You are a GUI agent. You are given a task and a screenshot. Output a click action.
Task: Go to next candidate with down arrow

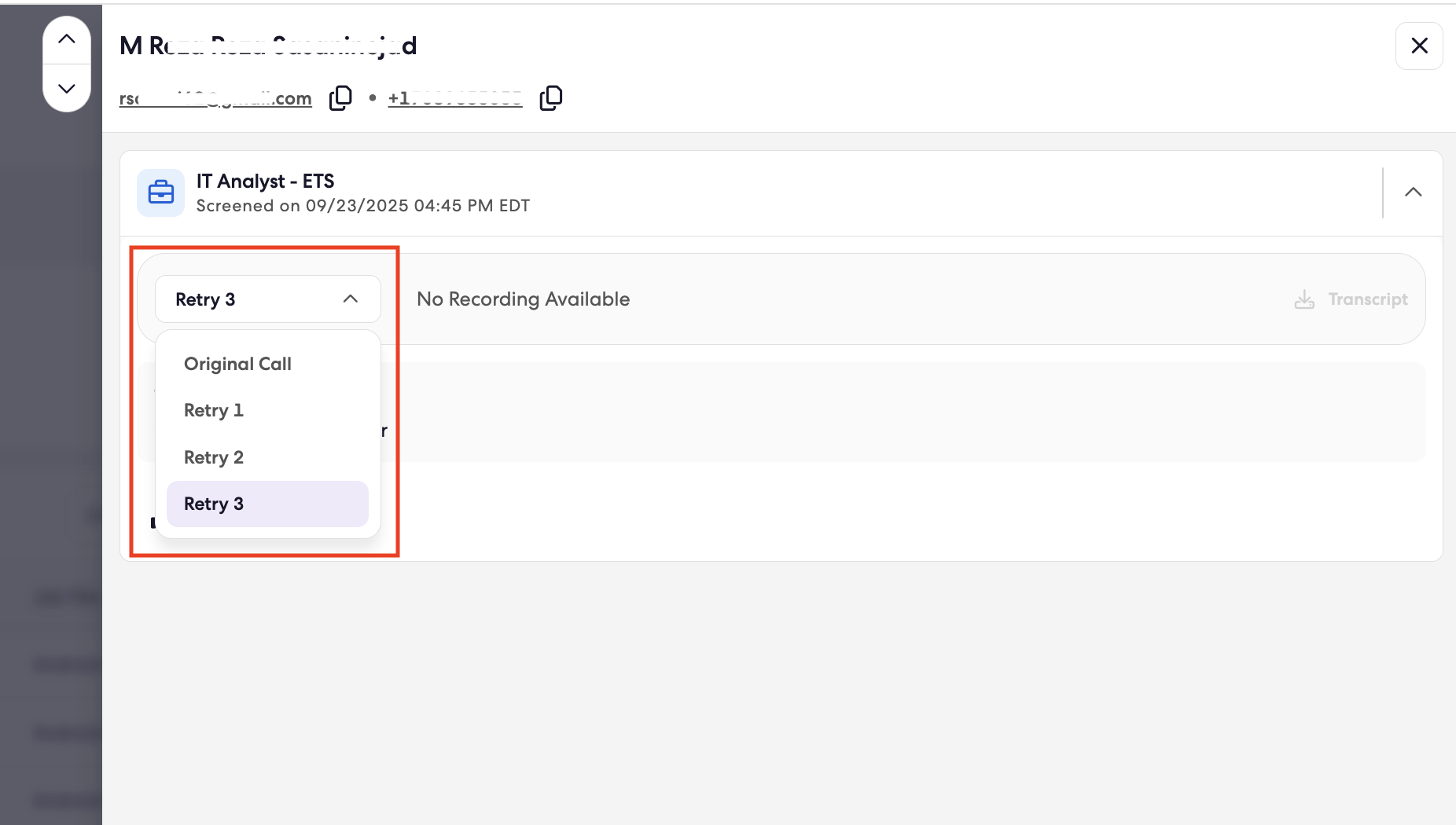pyautogui.click(x=67, y=88)
